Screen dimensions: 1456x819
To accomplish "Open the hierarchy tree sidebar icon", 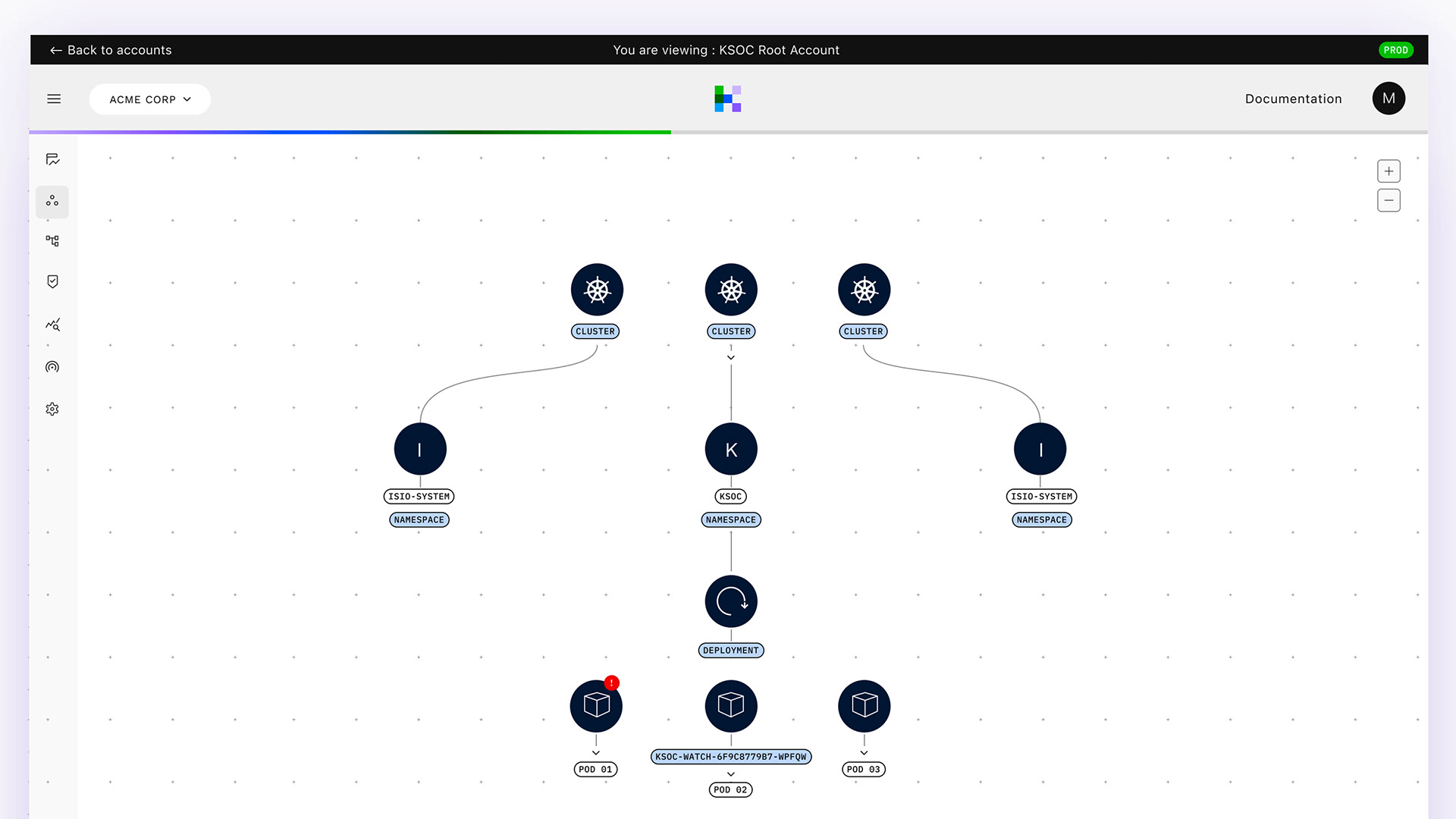I will [x=52, y=241].
